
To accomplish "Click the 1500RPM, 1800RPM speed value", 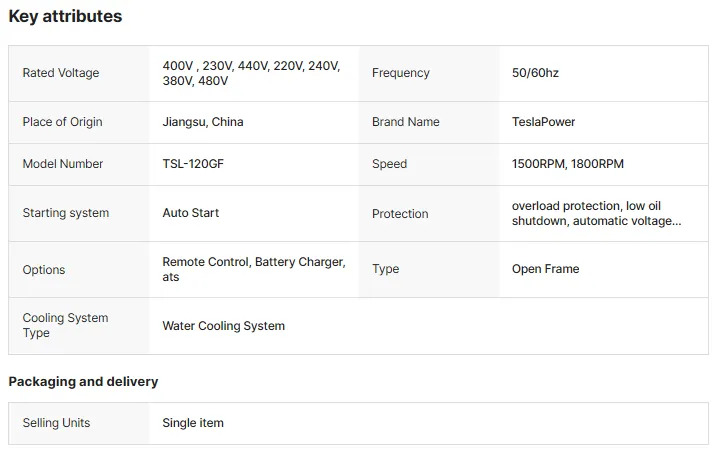I will (568, 164).
